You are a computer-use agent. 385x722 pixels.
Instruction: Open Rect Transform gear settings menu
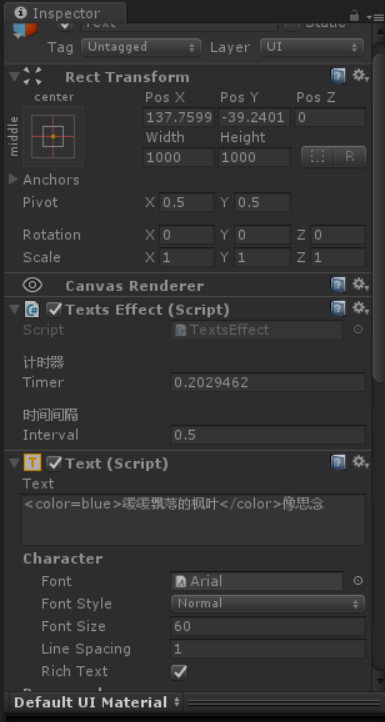pyautogui.click(x=361, y=76)
